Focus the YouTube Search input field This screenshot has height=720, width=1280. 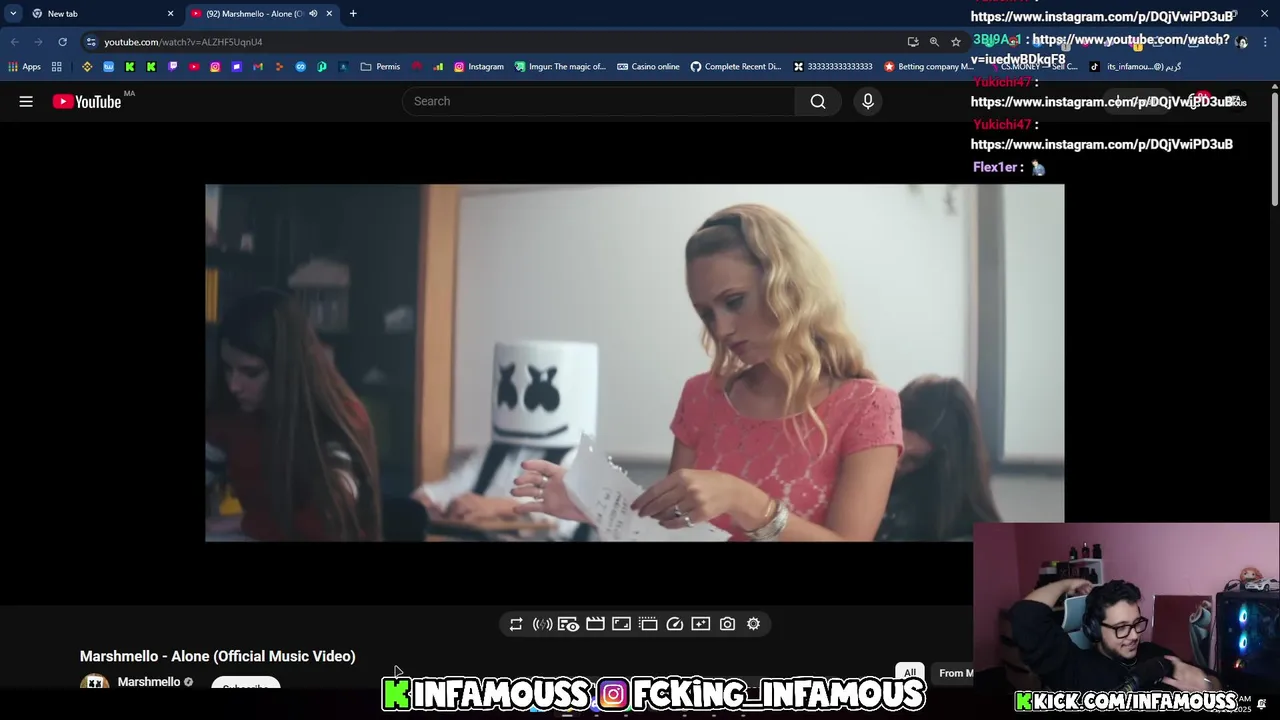[599, 101]
